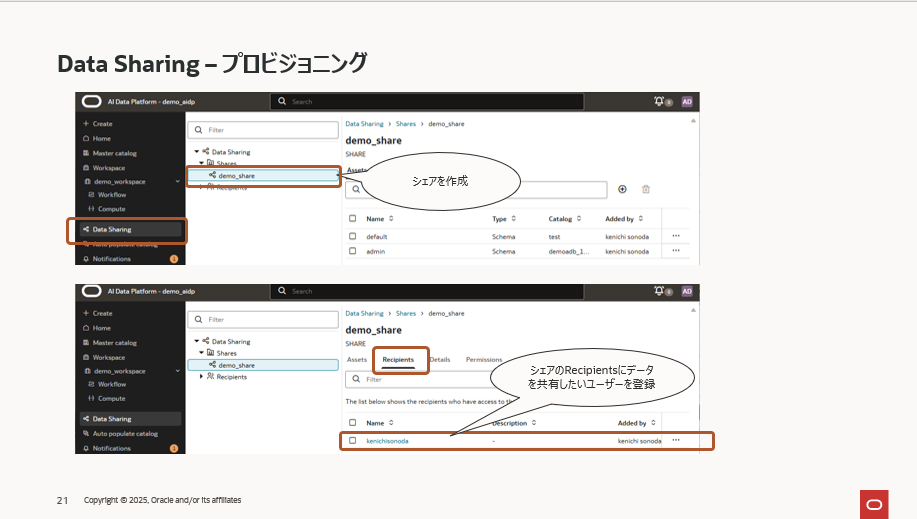917x519 pixels.
Task: Collapse the Data Sharing tree node in the lower screenshot
Action: pyautogui.click(x=196, y=341)
